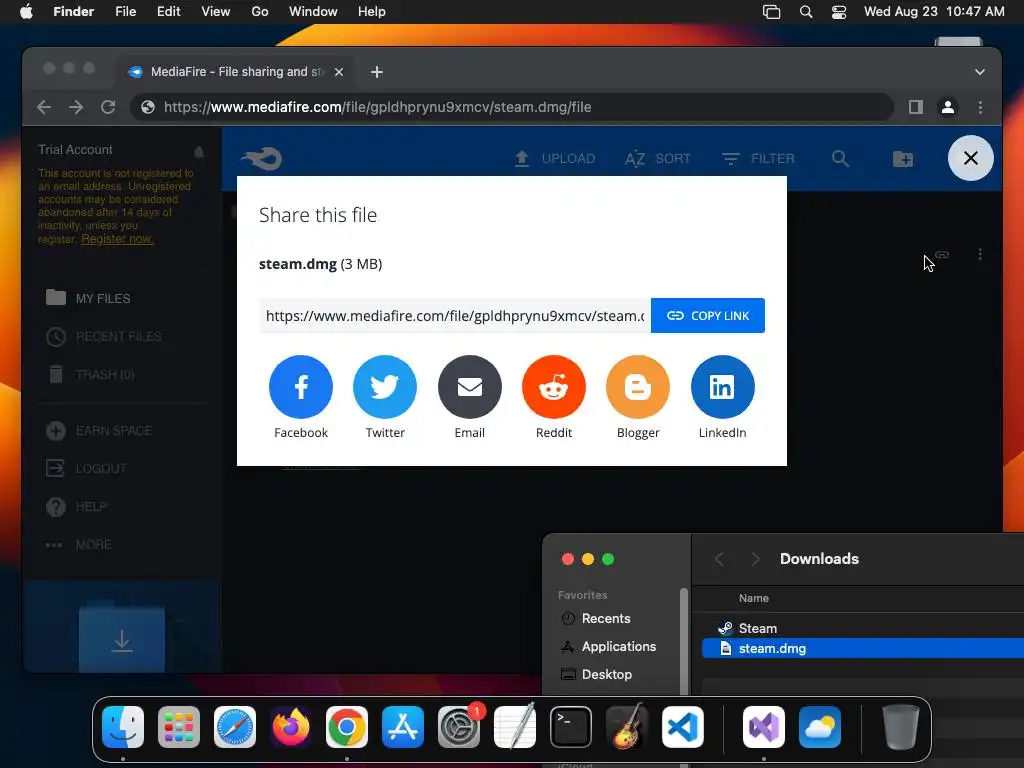Open a new Chrome tab
The image size is (1024, 768).
click(x=377, y=72)
